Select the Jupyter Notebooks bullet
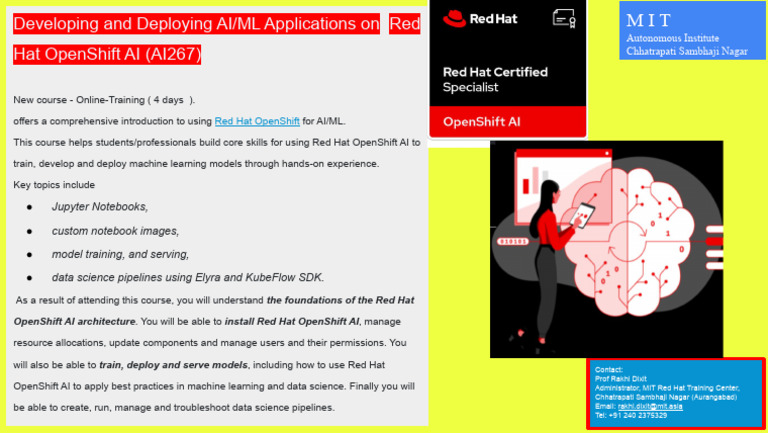 (99, 207)
